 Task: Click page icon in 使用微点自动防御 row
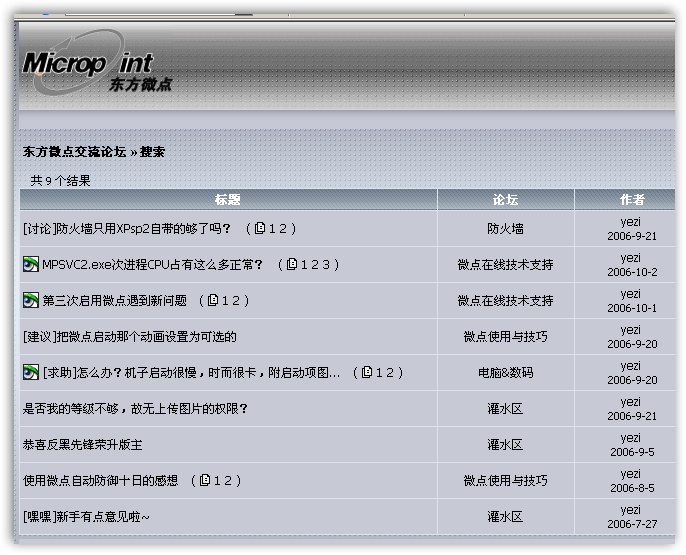pyautogui.click(x=205, y=480)
